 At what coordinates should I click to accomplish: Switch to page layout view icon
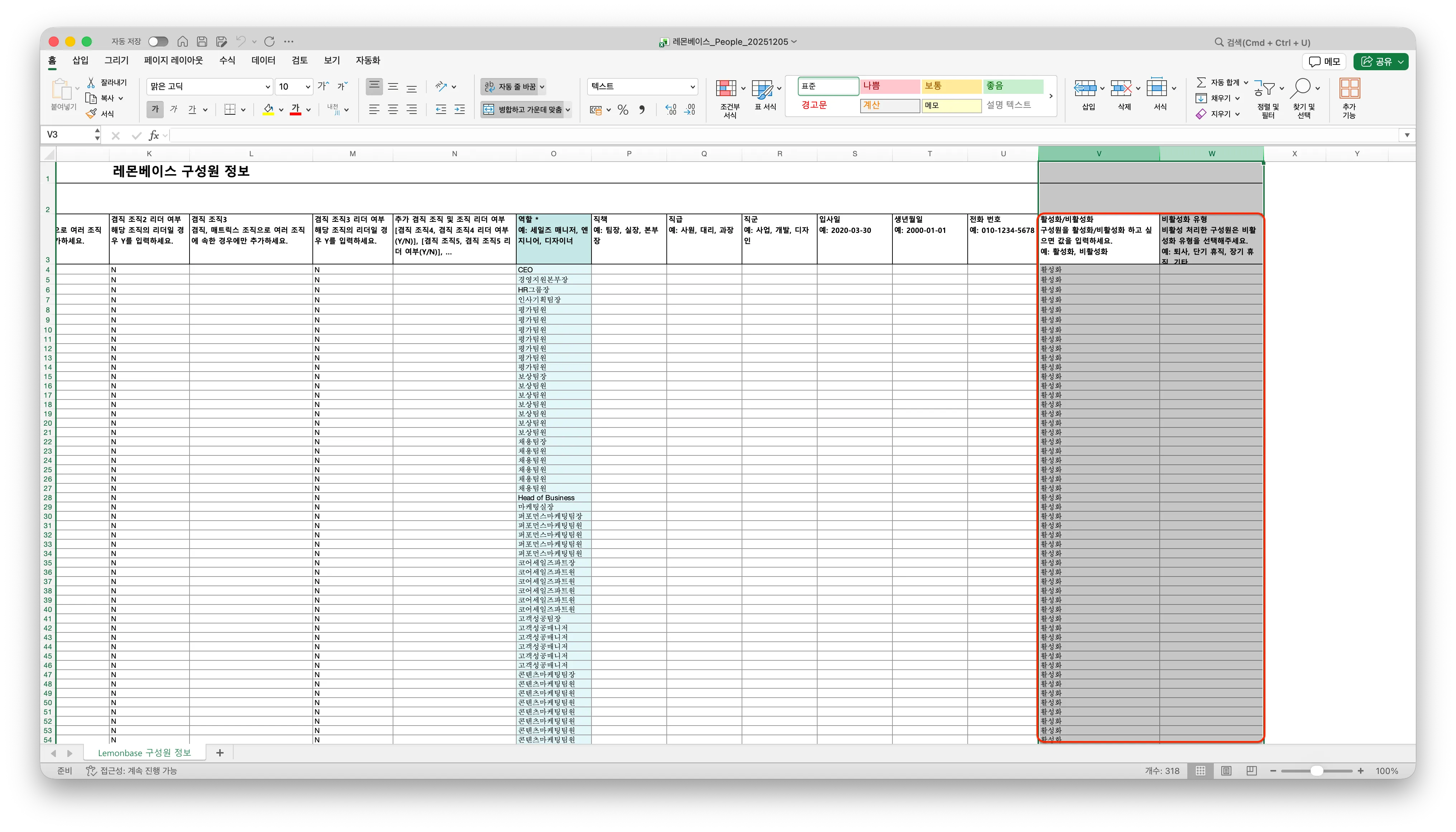tap(1226, 771)
